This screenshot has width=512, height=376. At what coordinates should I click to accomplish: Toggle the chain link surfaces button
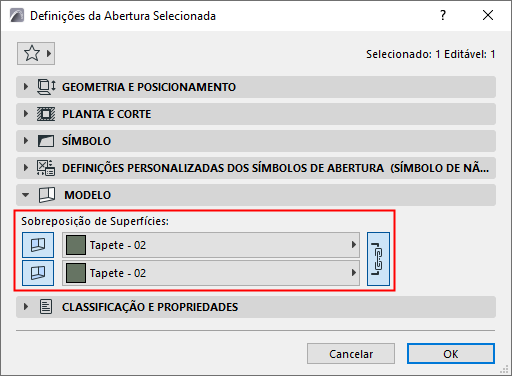coord(378,259)
